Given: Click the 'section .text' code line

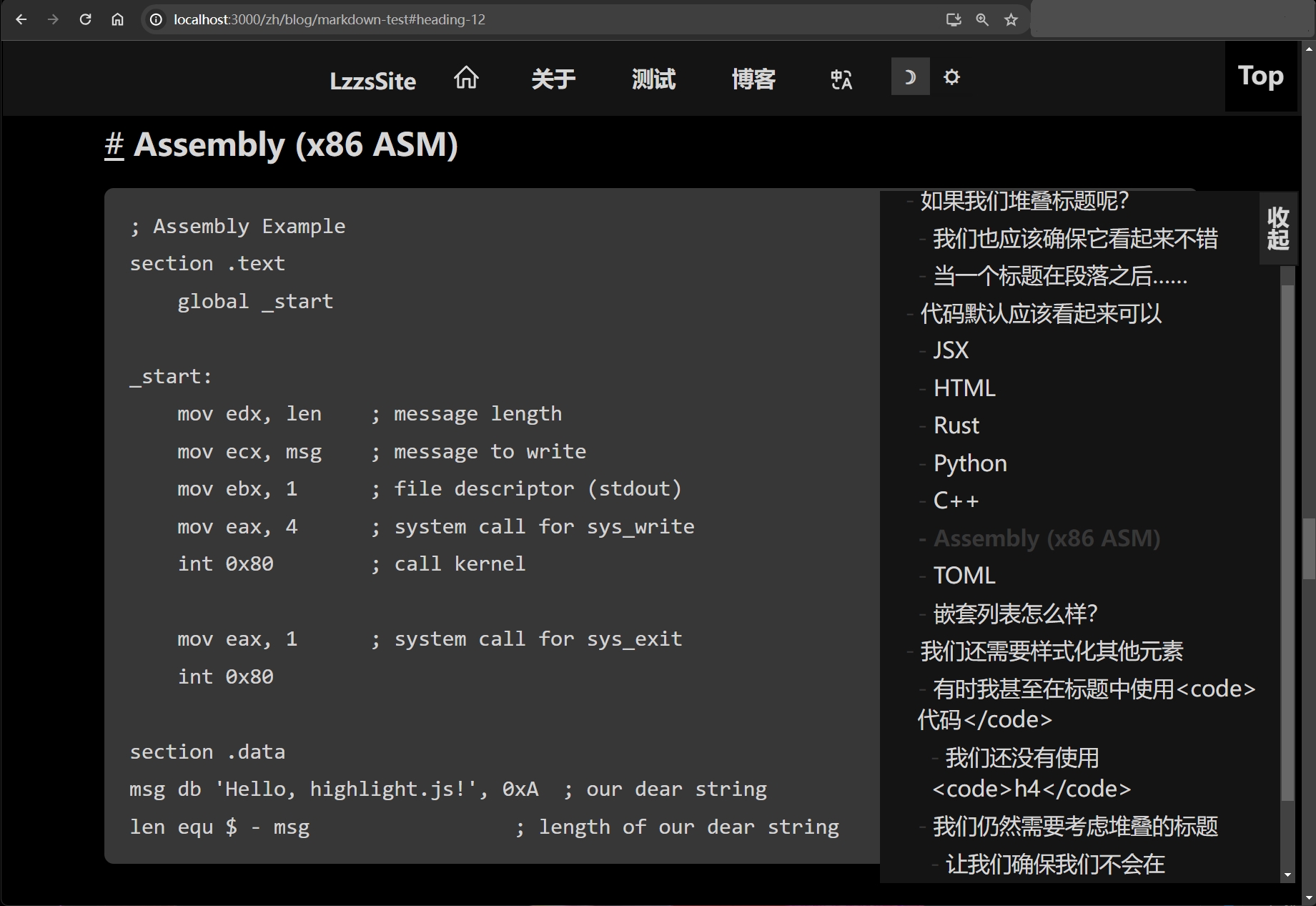Looking at the screenshot, I should coord(207,264).
